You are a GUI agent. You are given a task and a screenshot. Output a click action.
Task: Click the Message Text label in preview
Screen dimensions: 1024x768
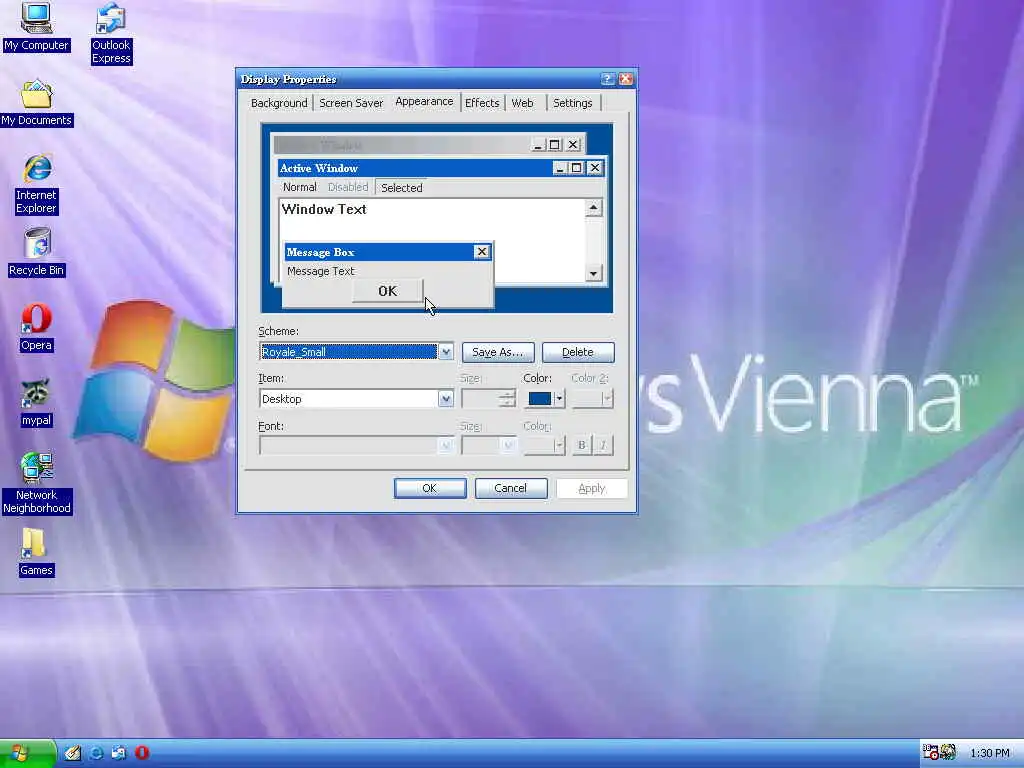(x=321, y=271)
